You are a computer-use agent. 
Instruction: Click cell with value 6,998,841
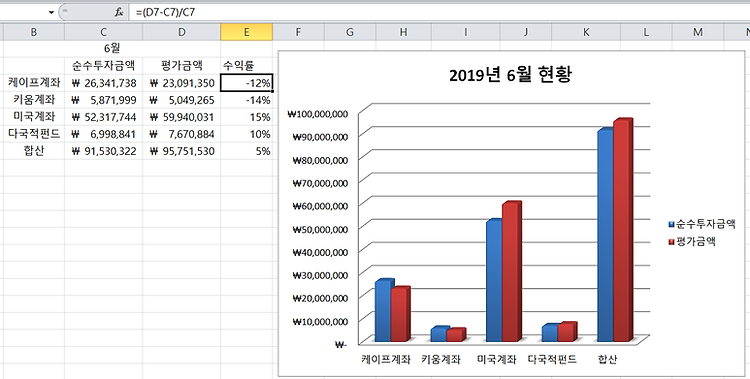(103, 134)
